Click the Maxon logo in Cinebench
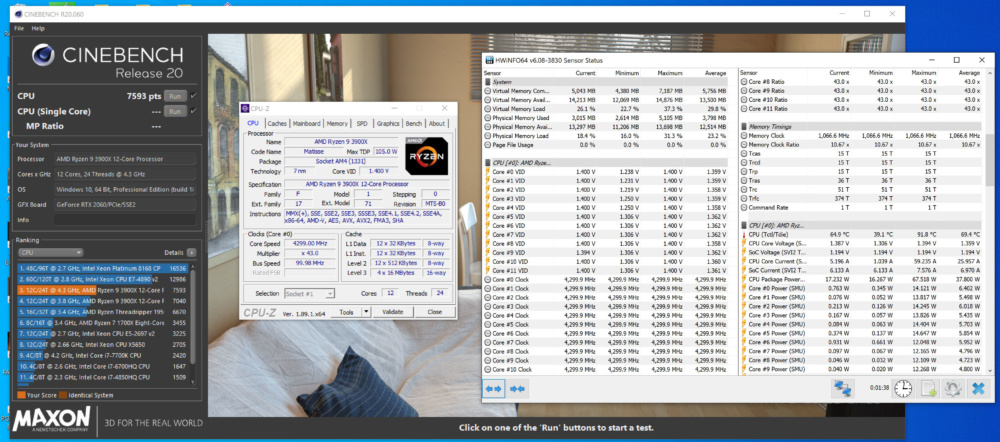1000x442 pixels. 52,420
